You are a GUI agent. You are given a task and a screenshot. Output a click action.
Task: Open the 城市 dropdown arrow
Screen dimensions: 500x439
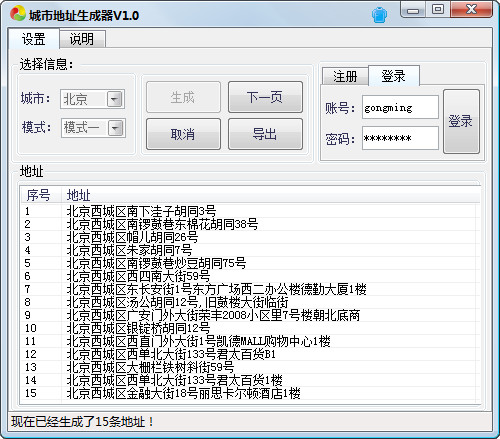[115, 99]
